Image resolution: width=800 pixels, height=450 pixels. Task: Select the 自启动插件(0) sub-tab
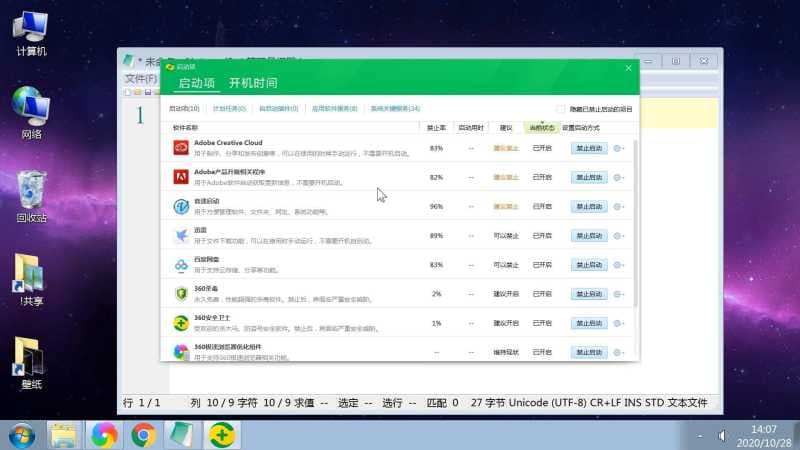pyautogui.click(x=279, y=109)
